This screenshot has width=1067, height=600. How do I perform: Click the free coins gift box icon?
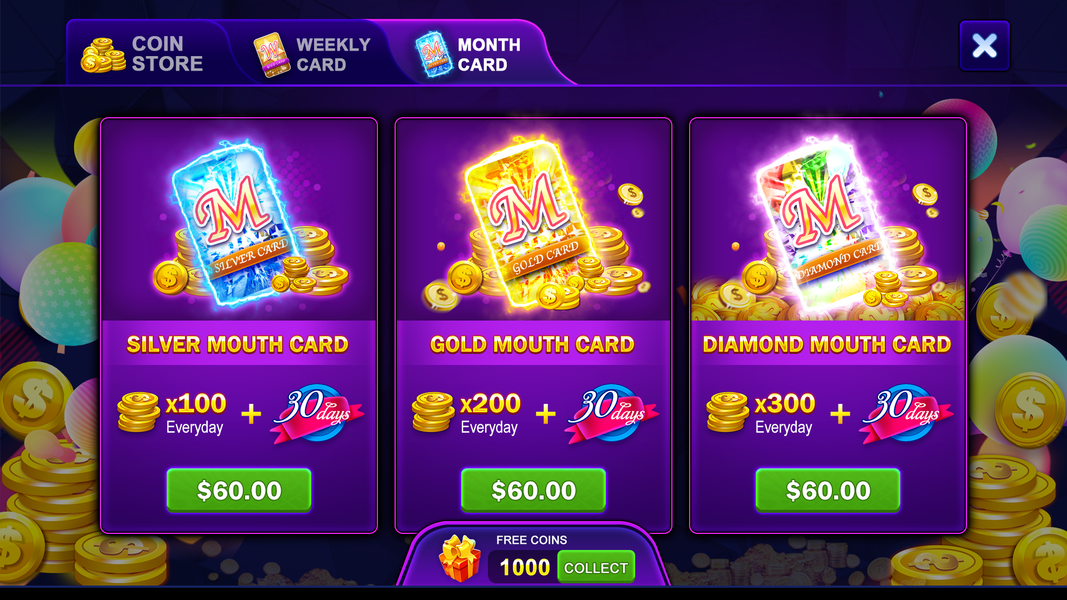(459, 558)
